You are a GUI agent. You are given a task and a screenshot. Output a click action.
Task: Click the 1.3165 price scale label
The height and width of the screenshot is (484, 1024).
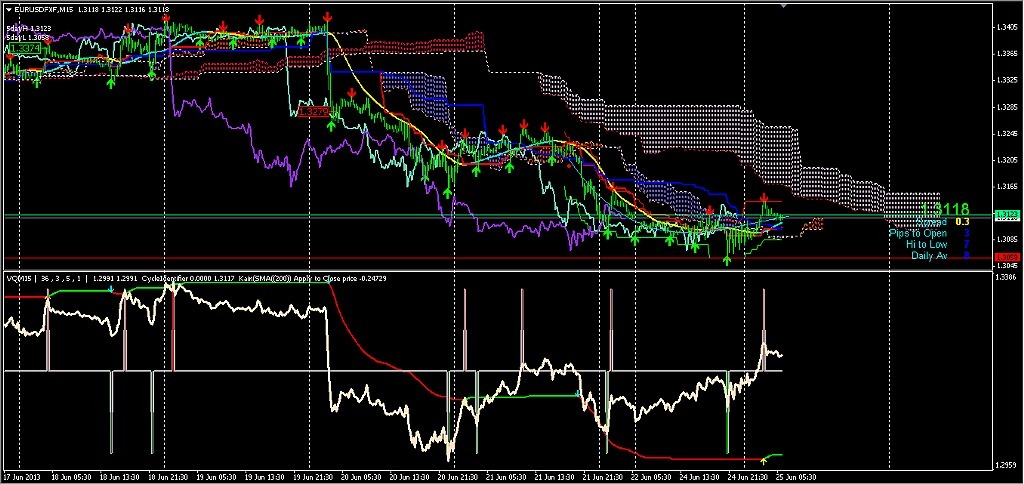point(1006,187)
